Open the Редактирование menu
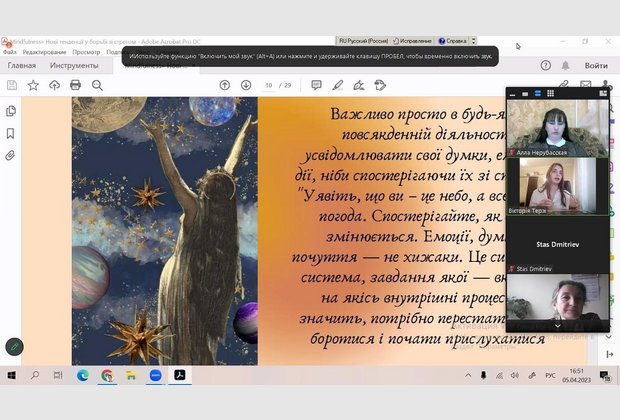This screenshot has width=620, height=420. [x=44, y=51]
